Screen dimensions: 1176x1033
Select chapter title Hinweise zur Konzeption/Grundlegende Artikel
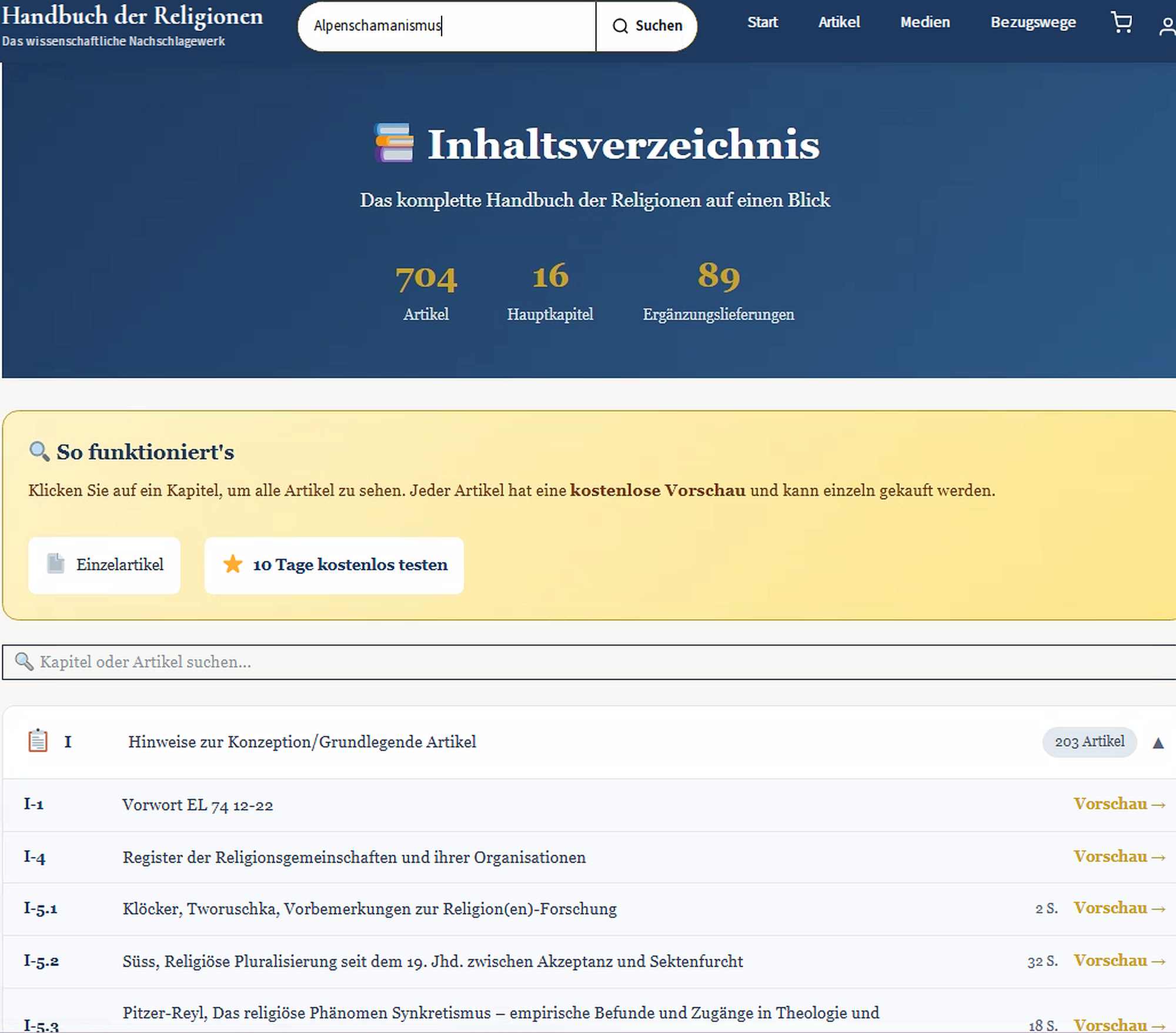pos(302,742)
